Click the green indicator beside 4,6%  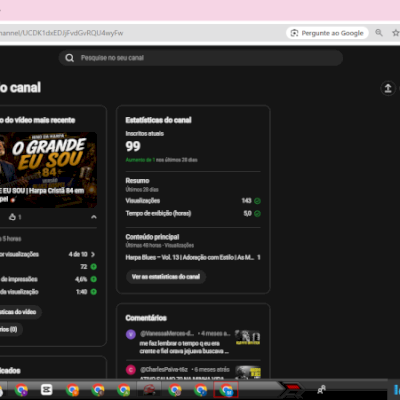pos(94,279)
